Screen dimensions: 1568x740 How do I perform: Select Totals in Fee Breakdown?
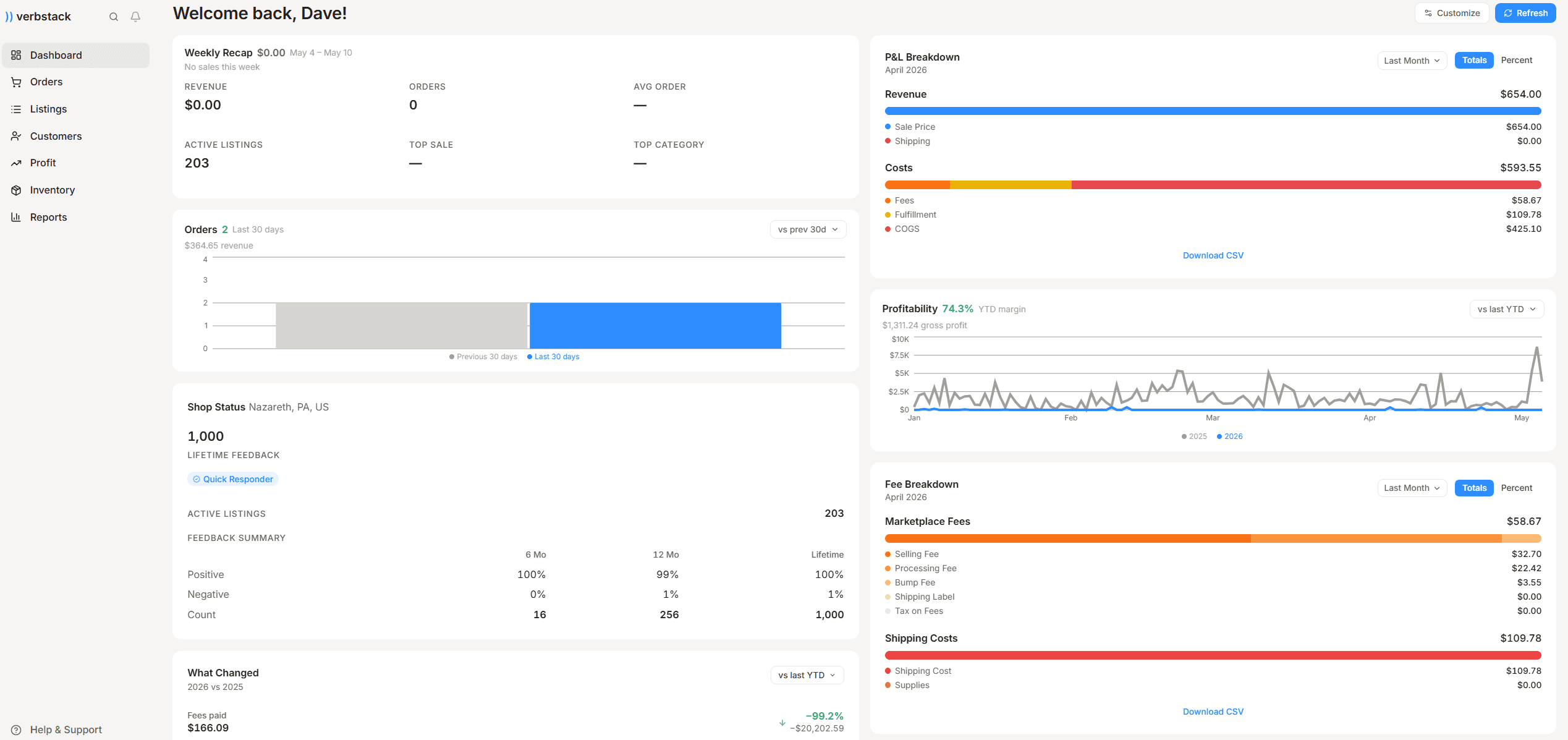coord(1474,488)
